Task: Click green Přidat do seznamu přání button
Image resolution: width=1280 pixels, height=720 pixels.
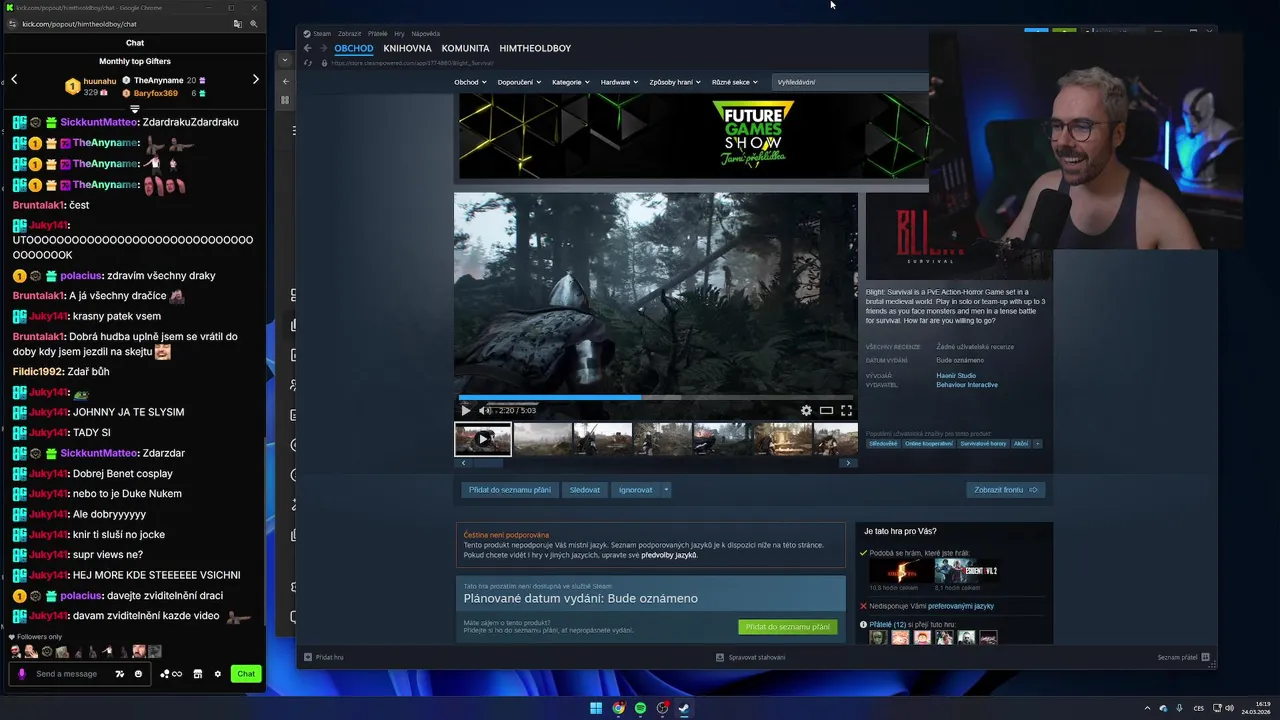Action: point(787,627)
